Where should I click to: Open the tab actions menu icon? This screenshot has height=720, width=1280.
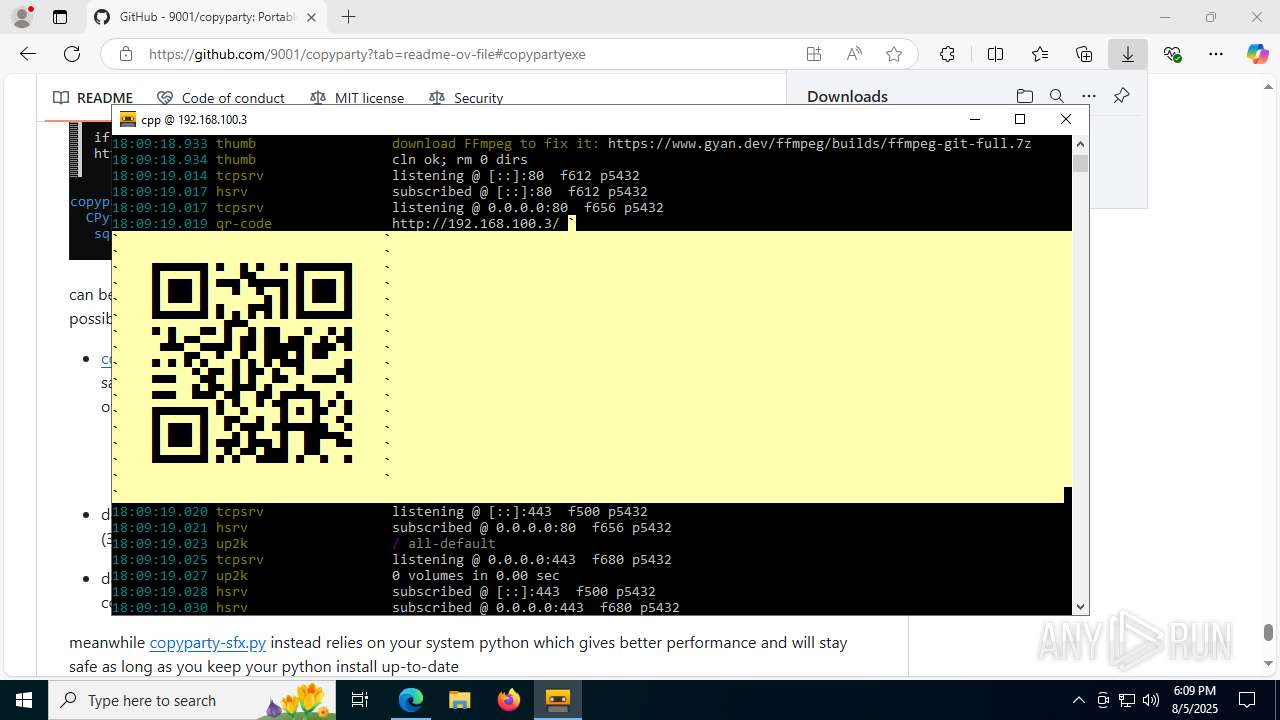coord(60,17)
